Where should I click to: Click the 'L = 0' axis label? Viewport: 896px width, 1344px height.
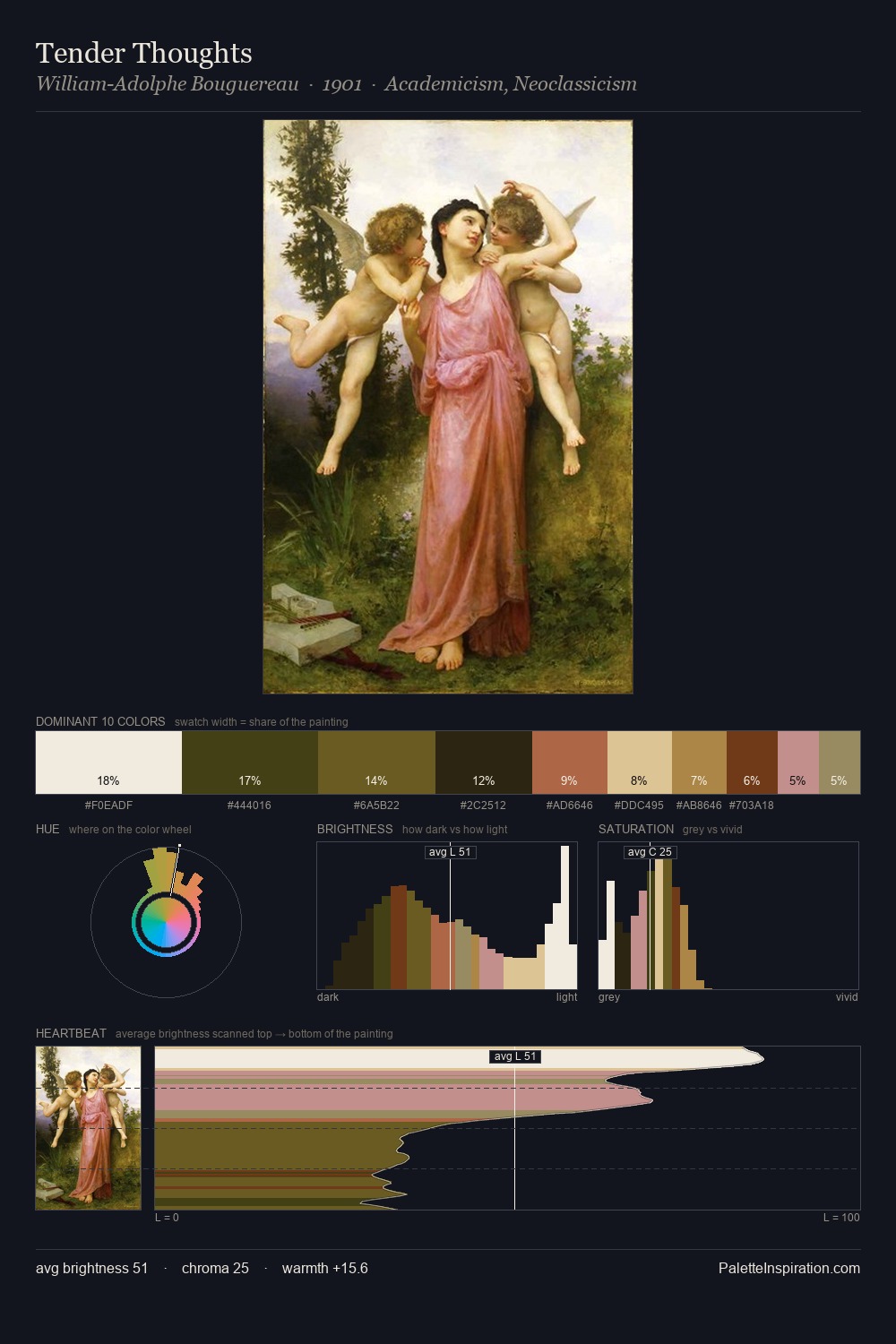[167, 1217]
